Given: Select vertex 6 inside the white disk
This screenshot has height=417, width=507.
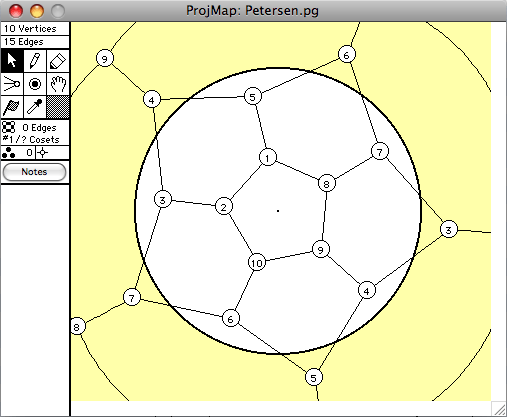Looking at the screenshot, I should pos(231,319).
